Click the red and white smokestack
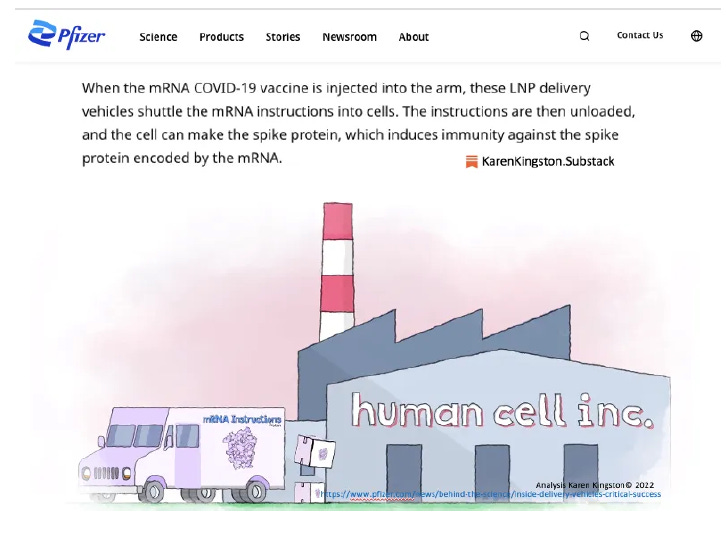Image resolution: width=726 pixels, height=540 pixels. click(x=337, y=271)
